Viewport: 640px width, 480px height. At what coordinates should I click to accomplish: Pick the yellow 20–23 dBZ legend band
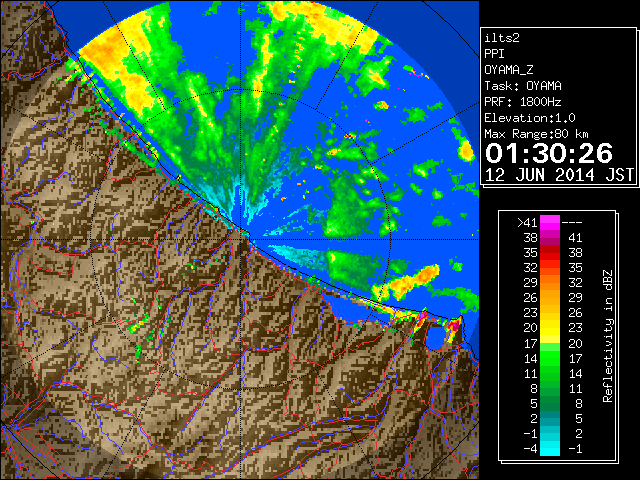(550, 328)
